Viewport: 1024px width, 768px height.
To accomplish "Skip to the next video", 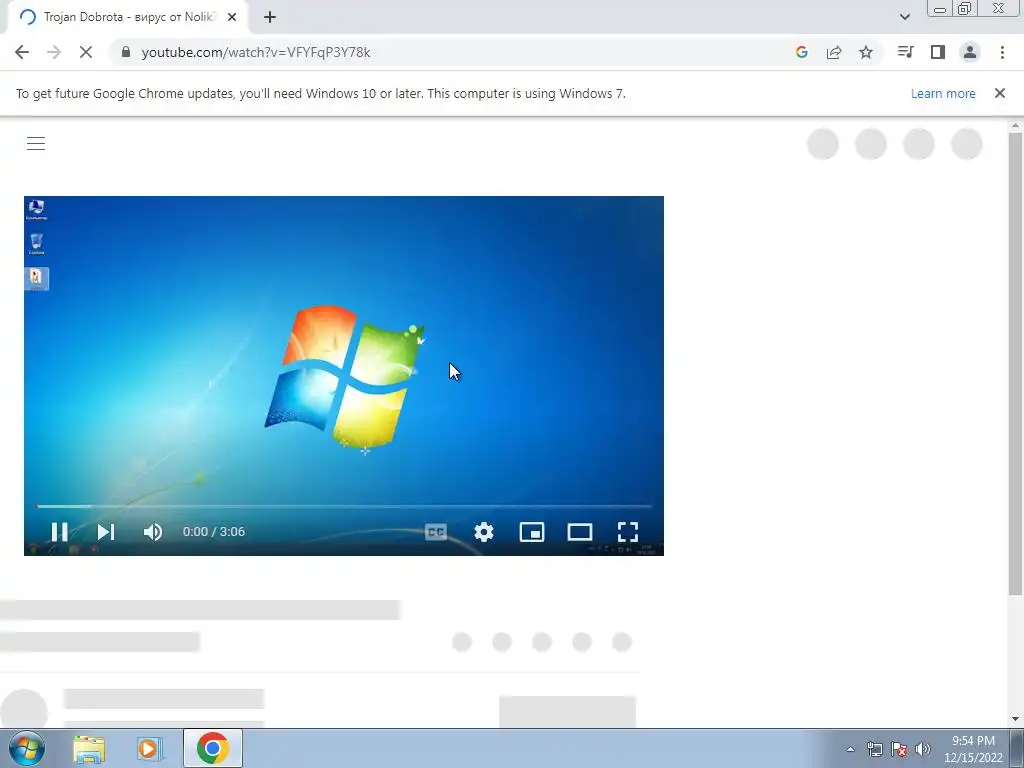I will (106, 532).
